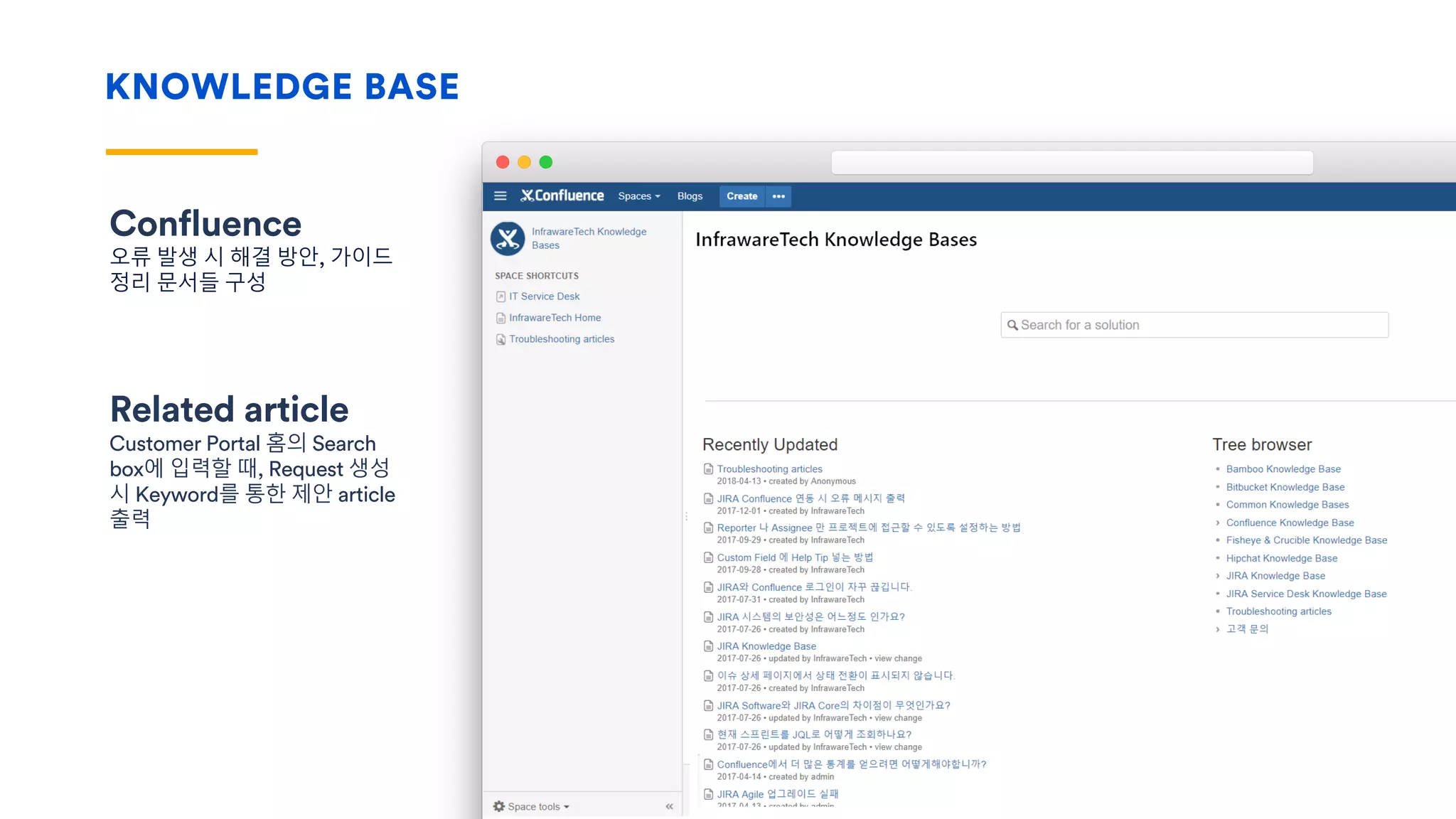Click page icon beside JIRA Confluence 연동 article
The image size is (1456, 819).
tap(708, 498)
